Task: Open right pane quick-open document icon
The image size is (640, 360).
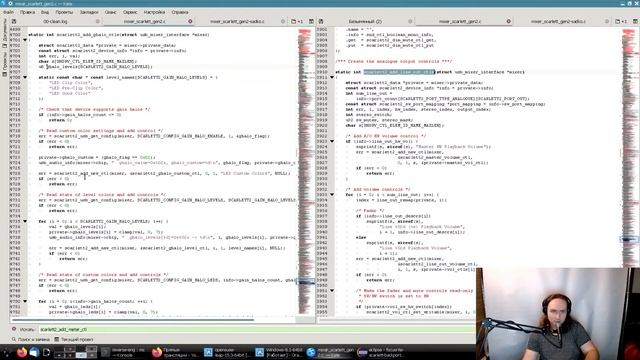Action: click(x=321, y=21)
